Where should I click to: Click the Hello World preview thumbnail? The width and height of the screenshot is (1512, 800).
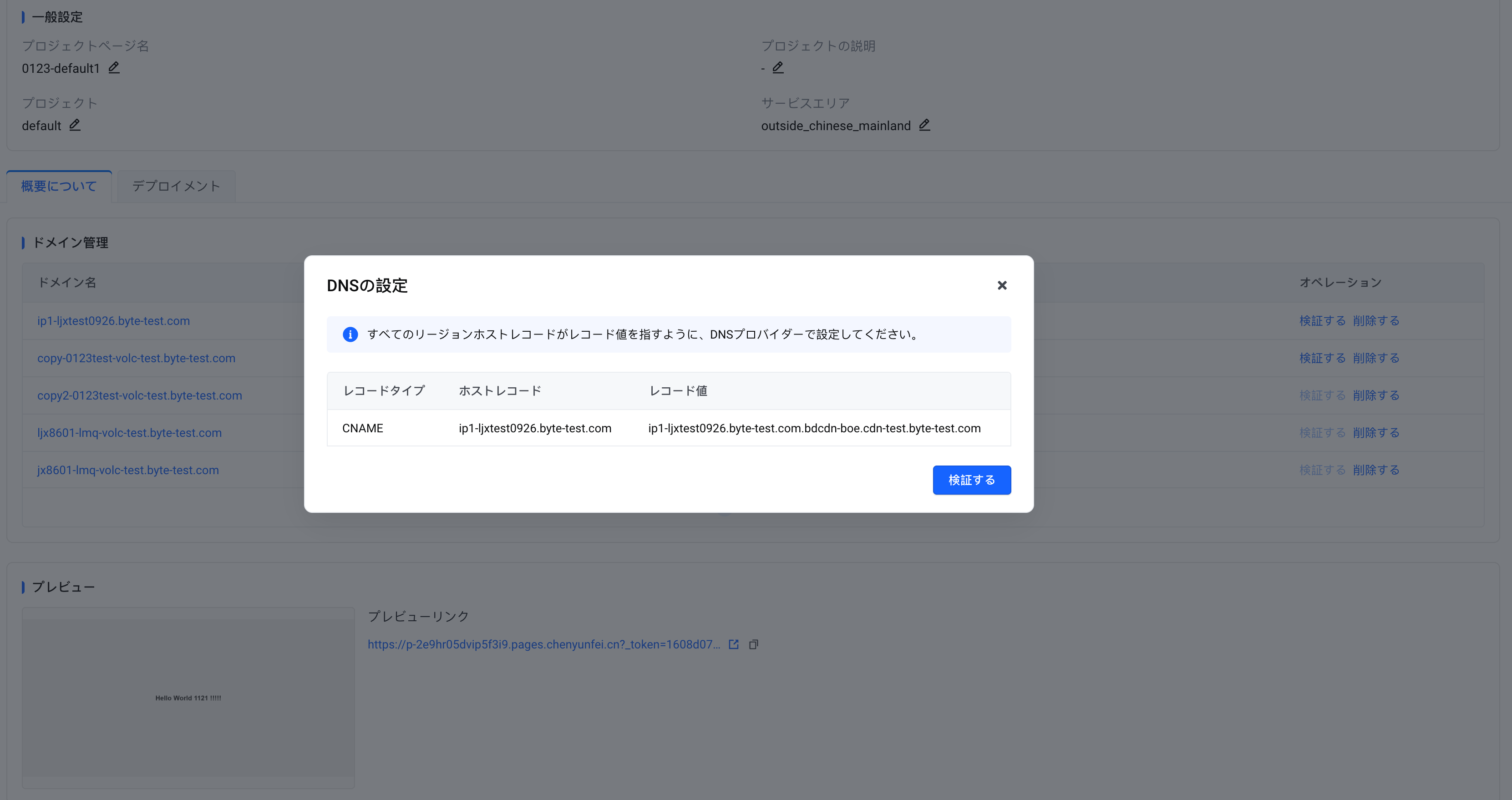[x=188, y=698]
